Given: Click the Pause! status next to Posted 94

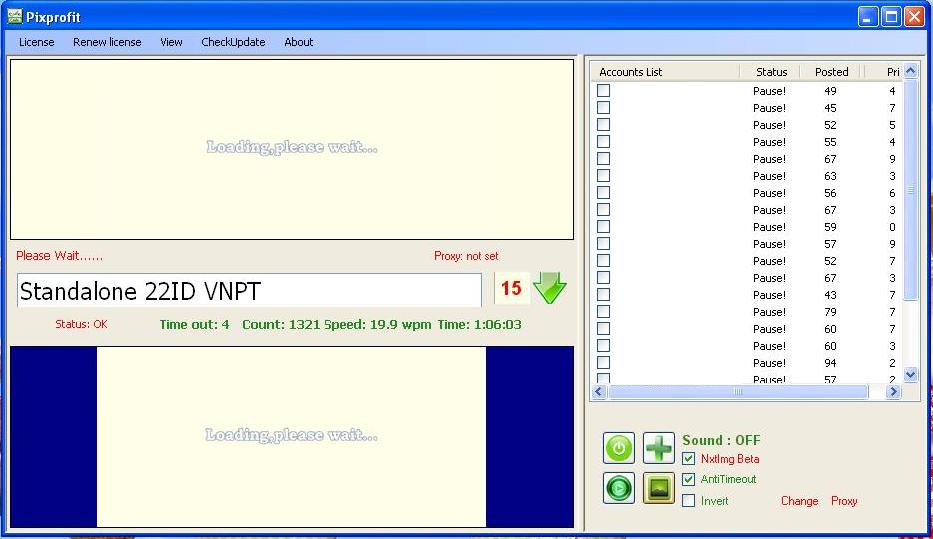Looking at the screenshot, I should [769, 363].
